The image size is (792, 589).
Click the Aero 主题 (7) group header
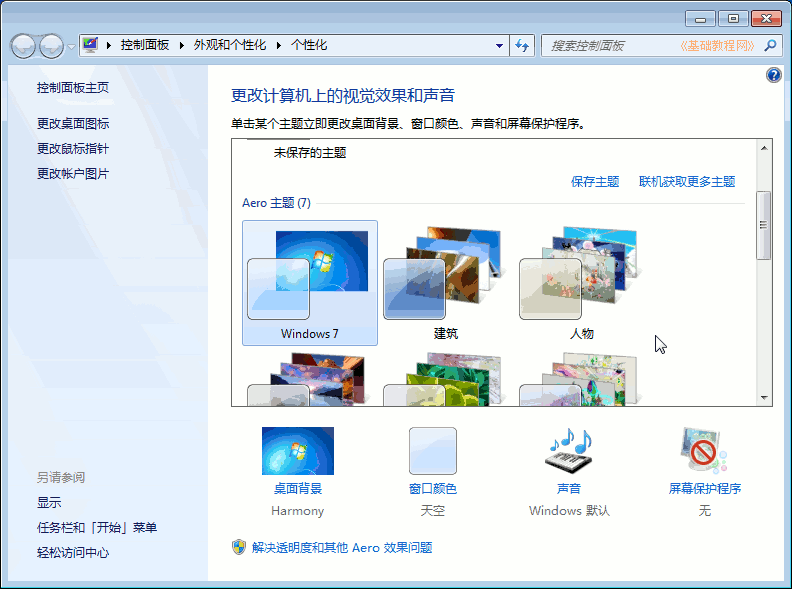point(276,203)
